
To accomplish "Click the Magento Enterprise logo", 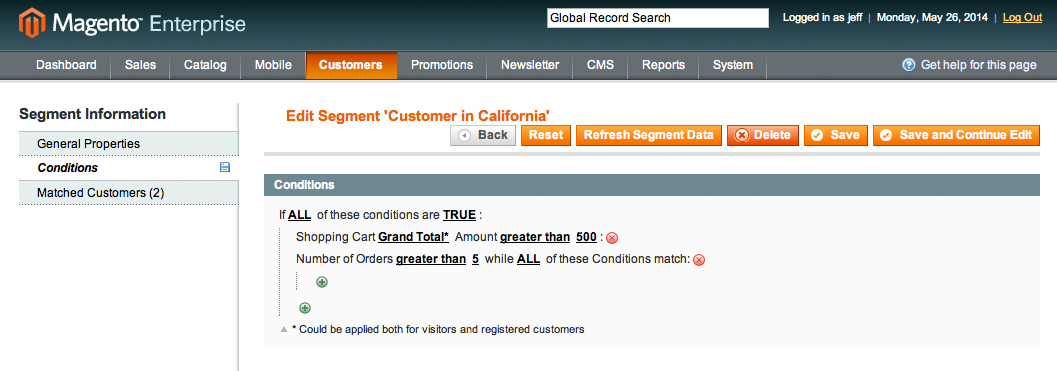I will [x=133, y=24].
